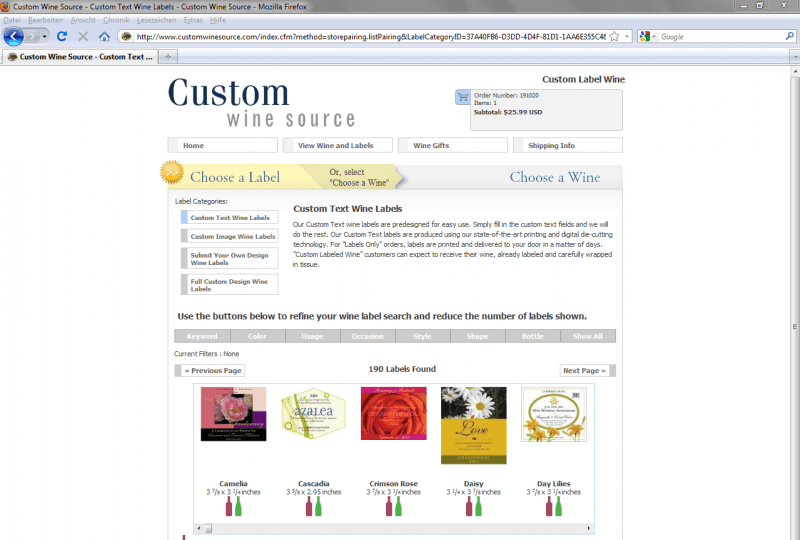800x540 pixels.
Task: Click the green bottle icon under Day Lilies
Action: coord(559,506)
